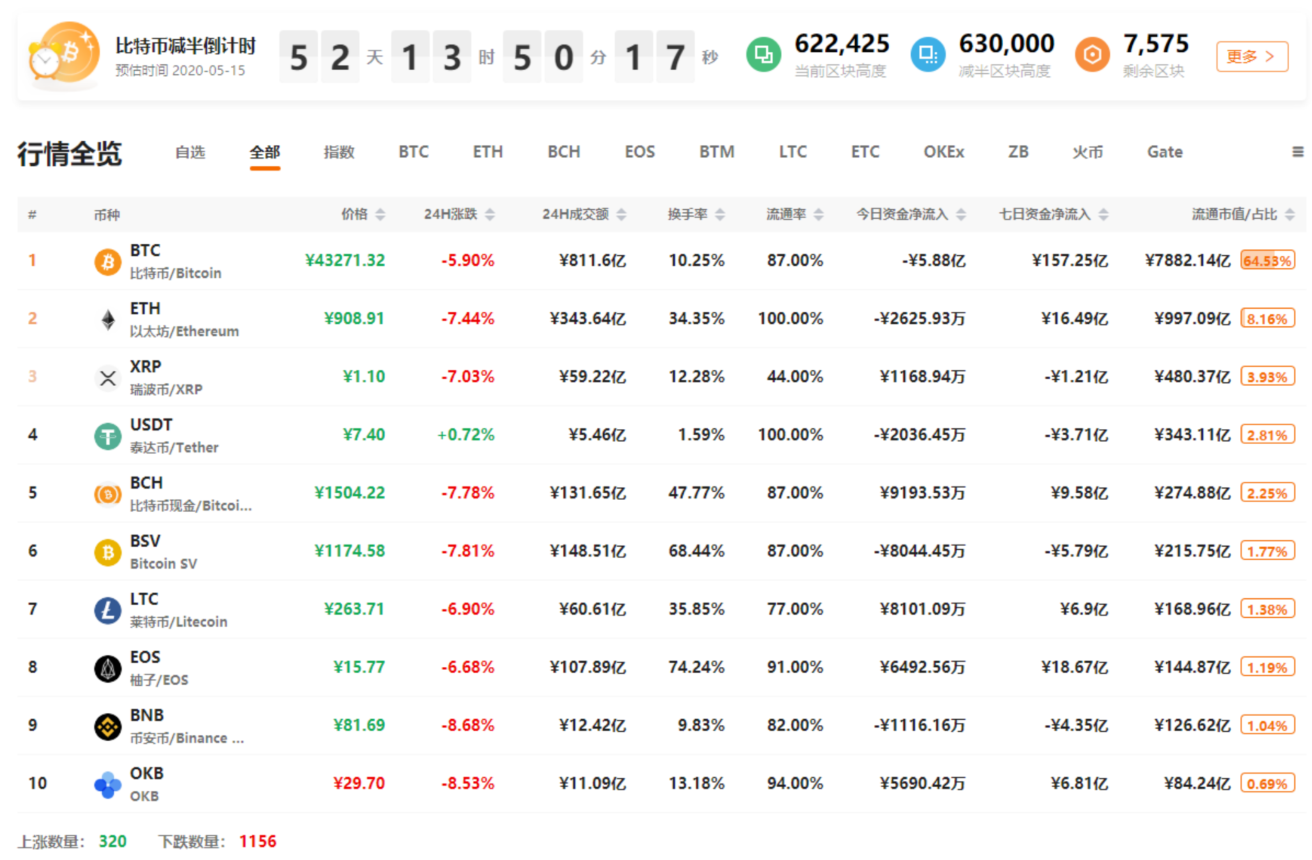Image resolution: width=1312 pixels, height=860 pixels.
Task: Open the 泰达币/Tether name link
Action: click(x=174, y=447)
